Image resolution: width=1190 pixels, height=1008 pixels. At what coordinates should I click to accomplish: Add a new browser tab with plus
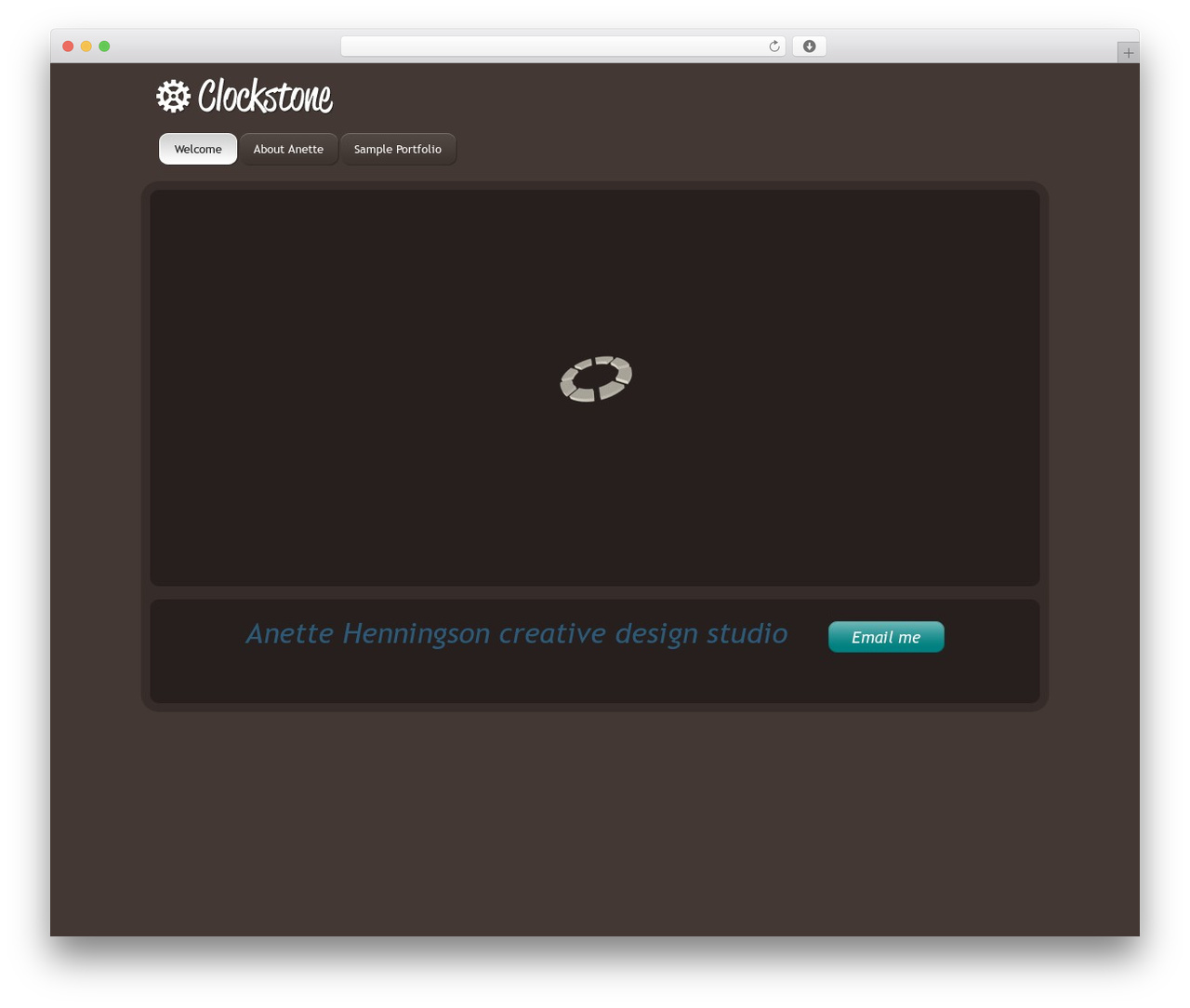(x=1128, y=53)
